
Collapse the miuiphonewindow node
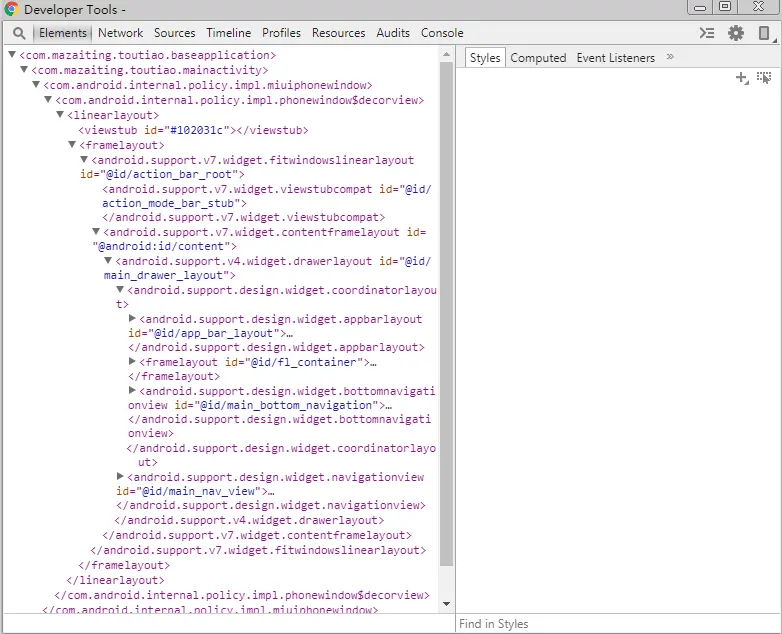click(x=36, y=84)
